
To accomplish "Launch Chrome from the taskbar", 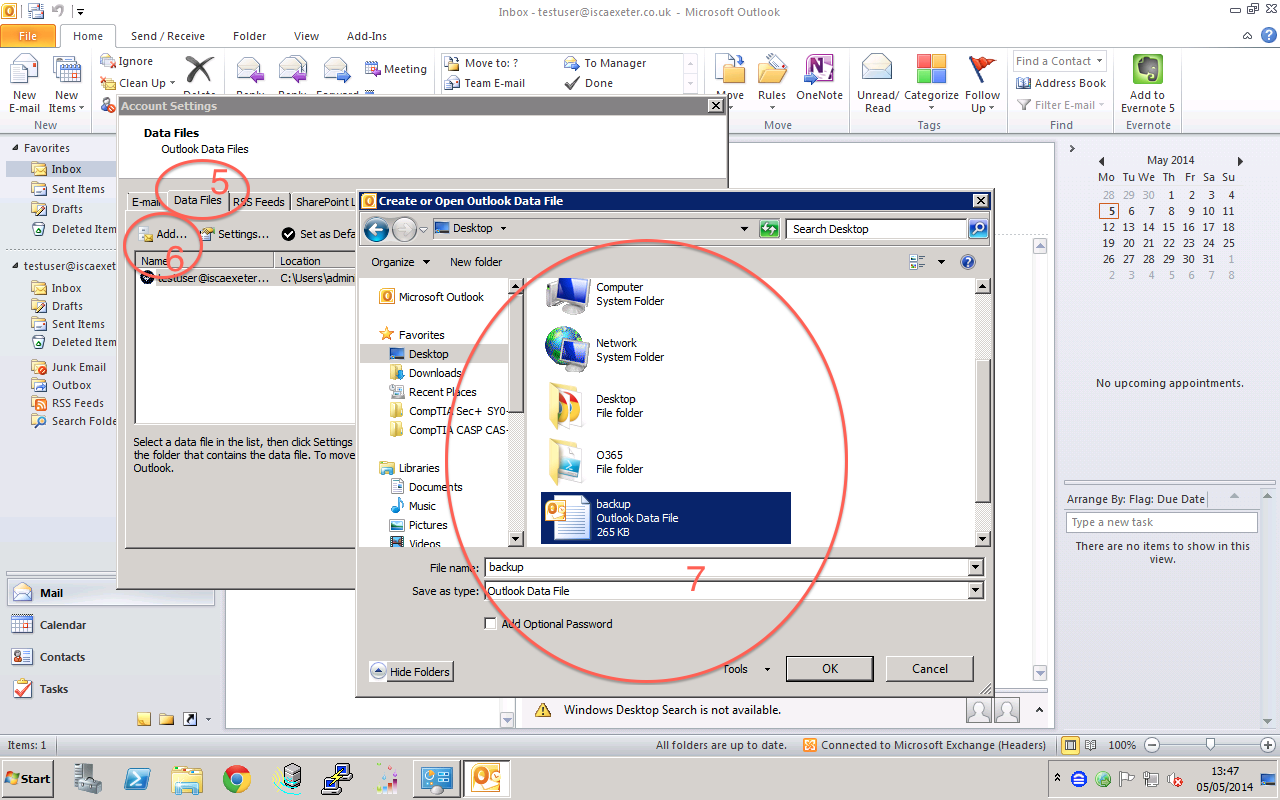I will (x=237, y=779).
